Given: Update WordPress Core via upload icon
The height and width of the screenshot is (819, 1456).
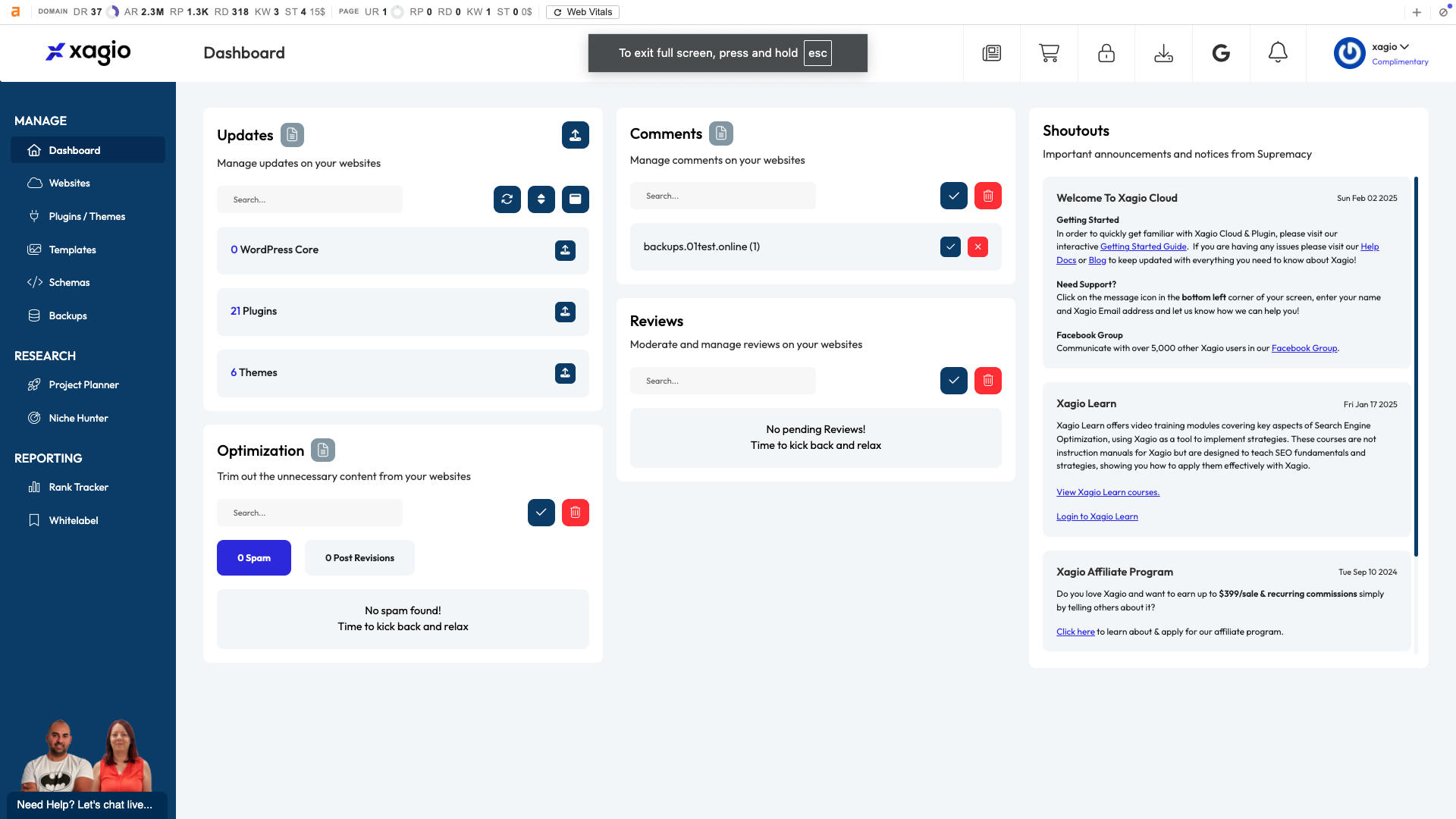Looking at the screenshot, I should (x=565, y=250).
